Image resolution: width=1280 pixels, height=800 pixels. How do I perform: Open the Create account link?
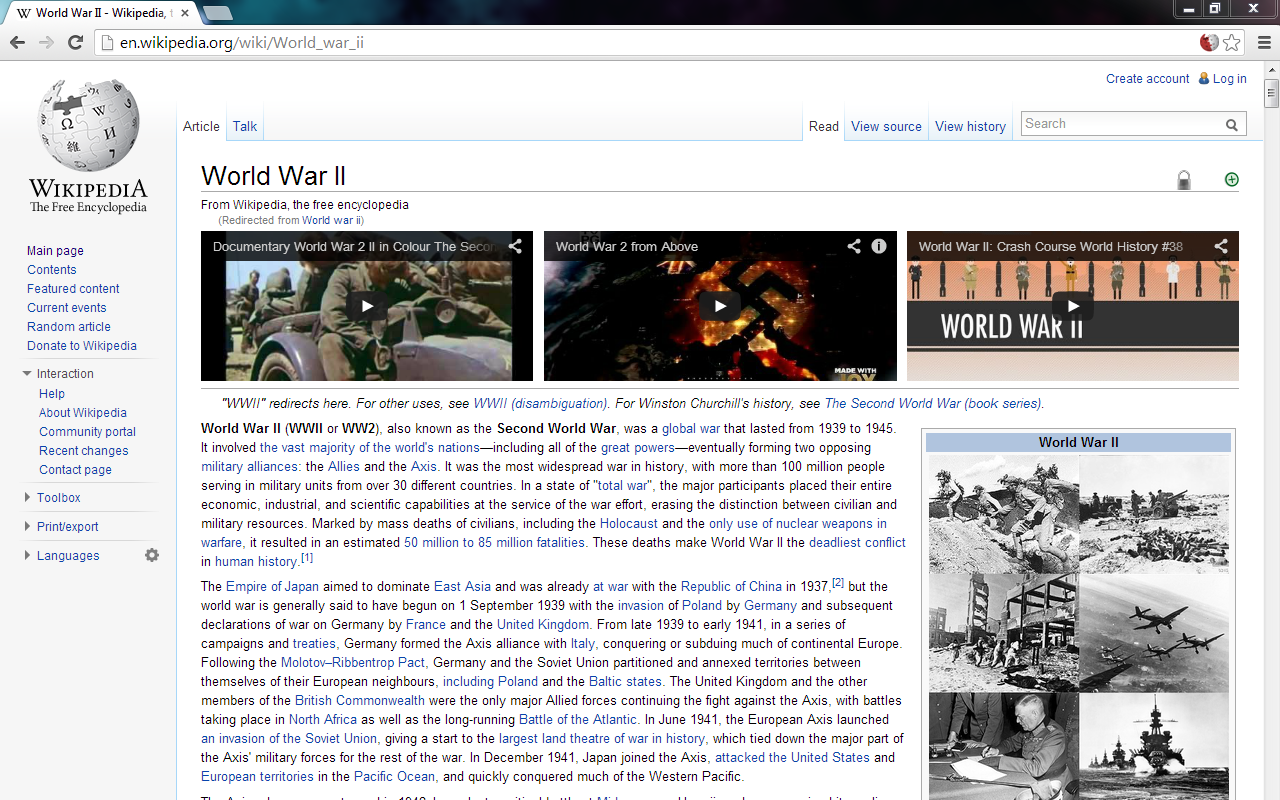1147,79
